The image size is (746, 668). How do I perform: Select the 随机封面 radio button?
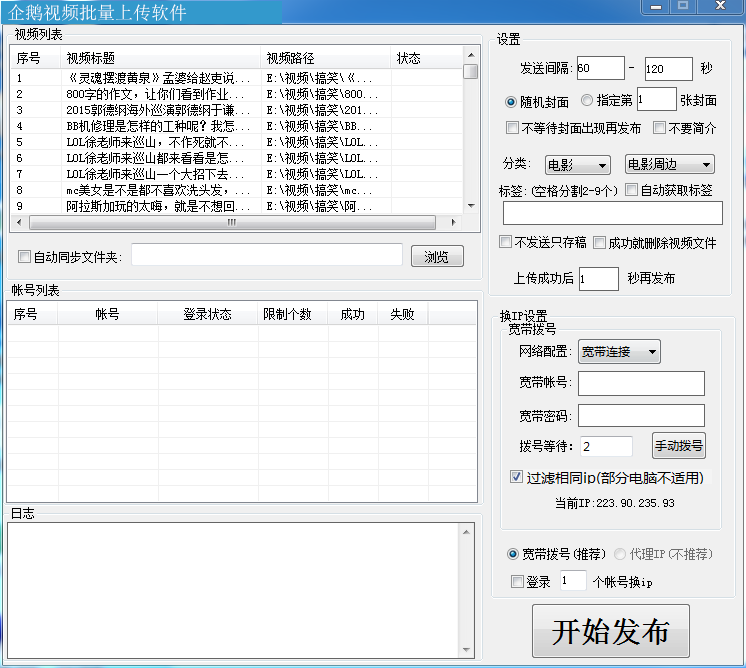510,101
